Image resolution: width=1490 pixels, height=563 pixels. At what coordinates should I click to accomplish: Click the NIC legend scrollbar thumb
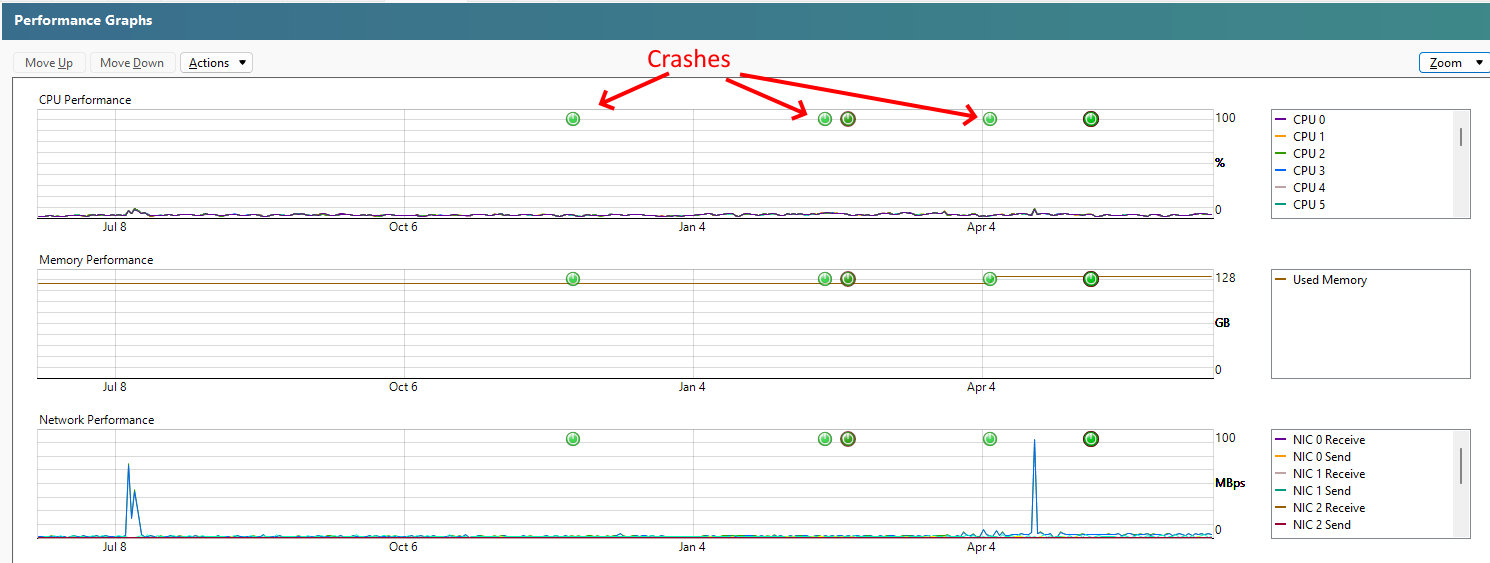[x=1461, y=465]
